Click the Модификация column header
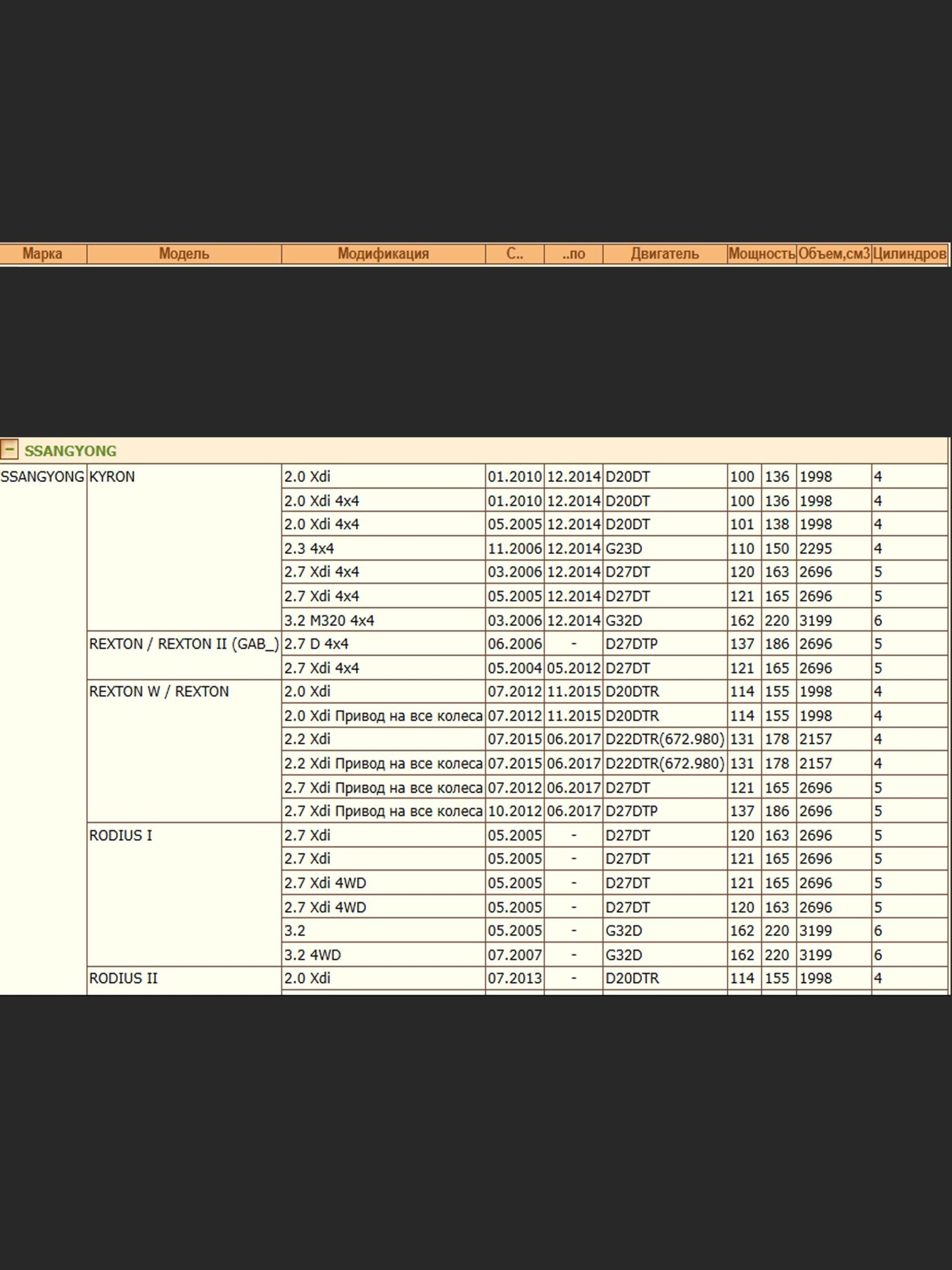 (x=383, y=254)
